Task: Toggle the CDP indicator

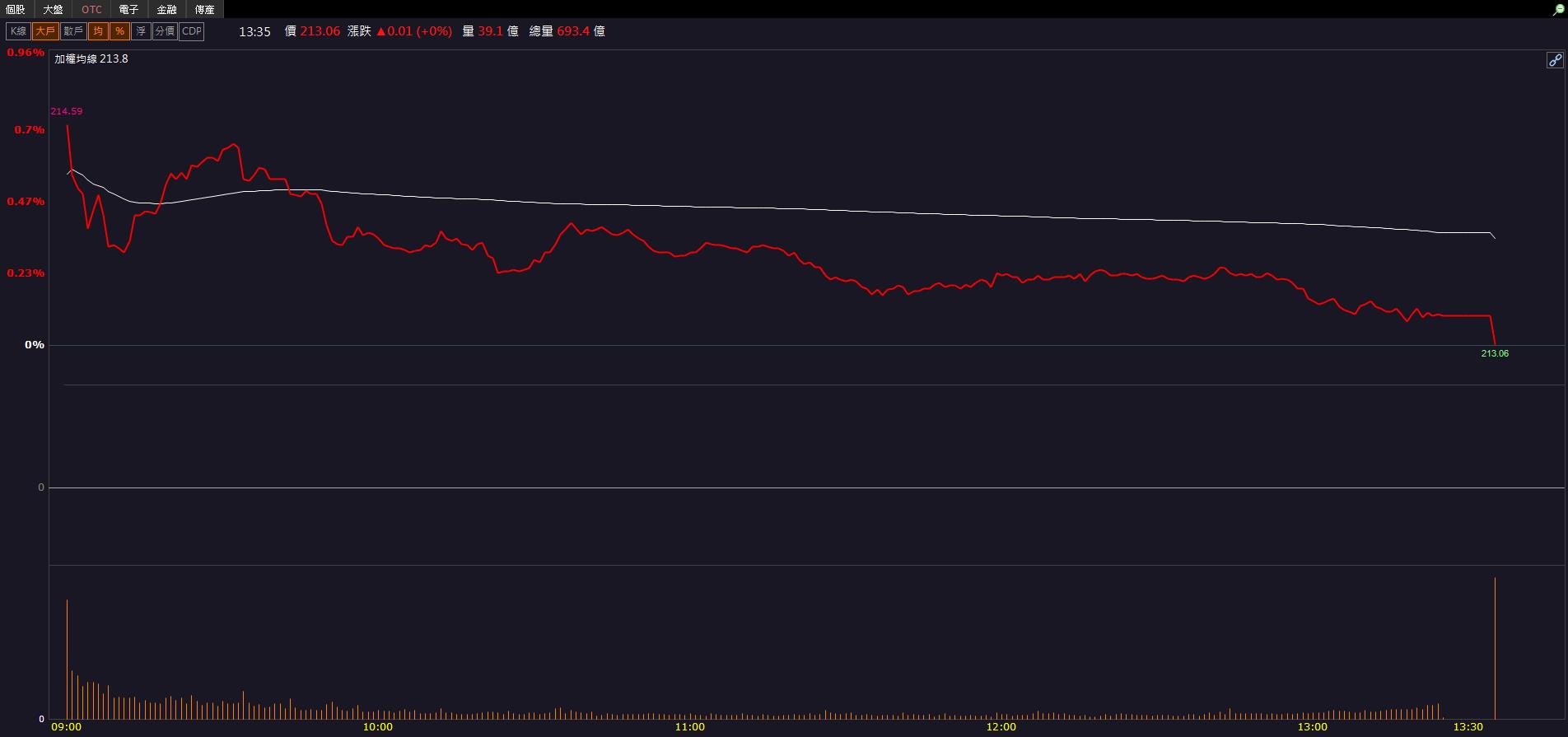Action: [191, 31]
